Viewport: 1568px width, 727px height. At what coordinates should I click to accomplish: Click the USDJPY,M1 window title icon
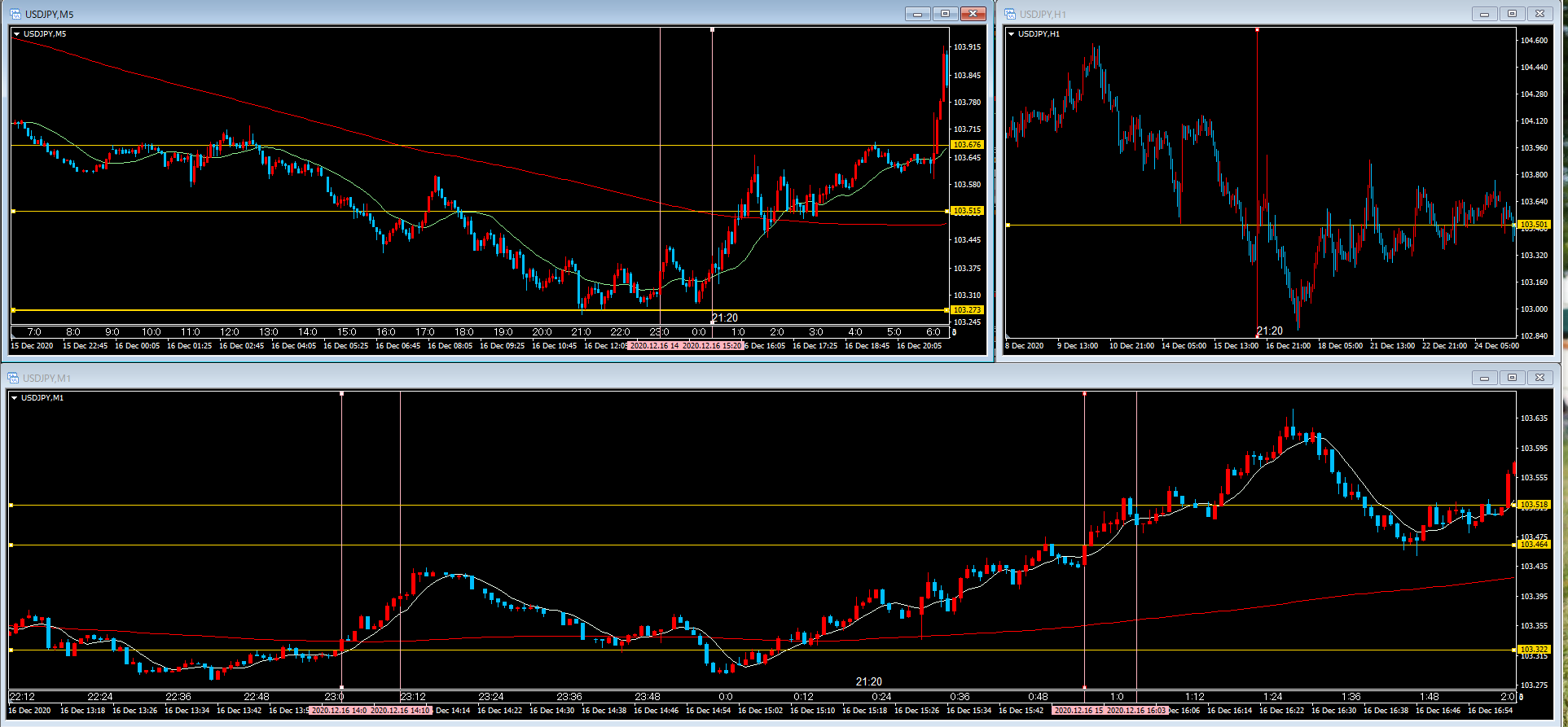[13, 378]
